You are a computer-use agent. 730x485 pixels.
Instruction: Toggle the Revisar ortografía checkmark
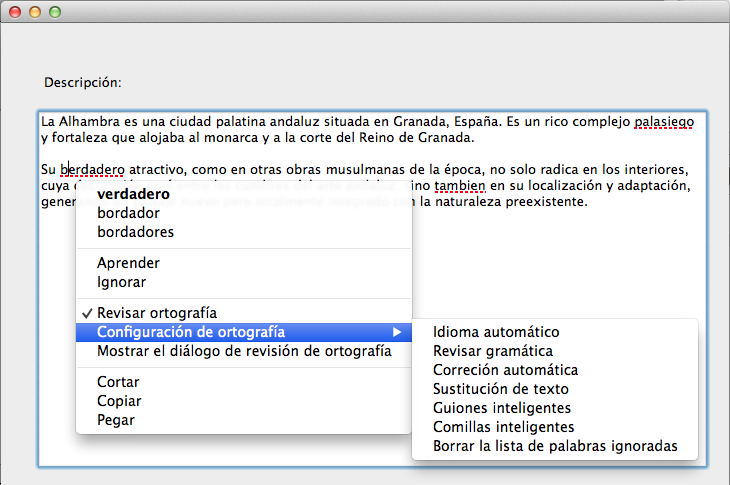click(x=157, y=313)
